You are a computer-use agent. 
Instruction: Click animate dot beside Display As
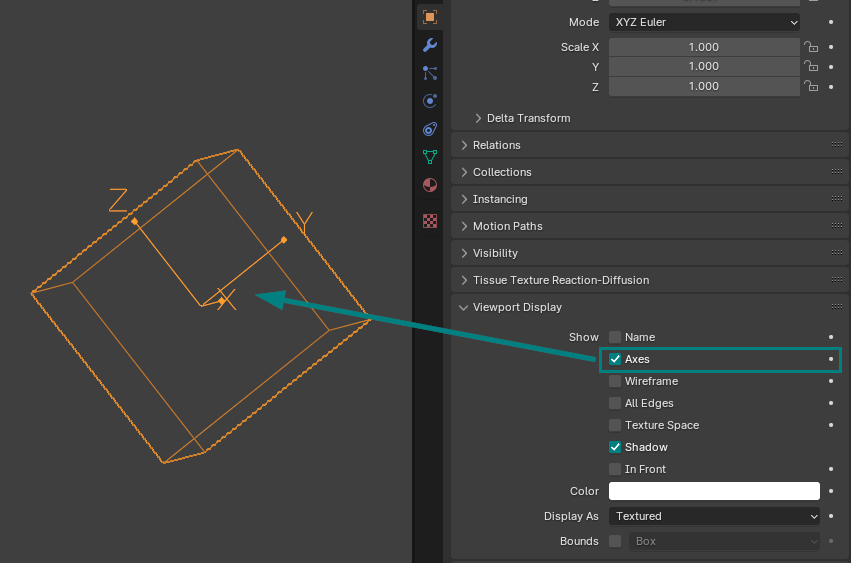(831, 516)
